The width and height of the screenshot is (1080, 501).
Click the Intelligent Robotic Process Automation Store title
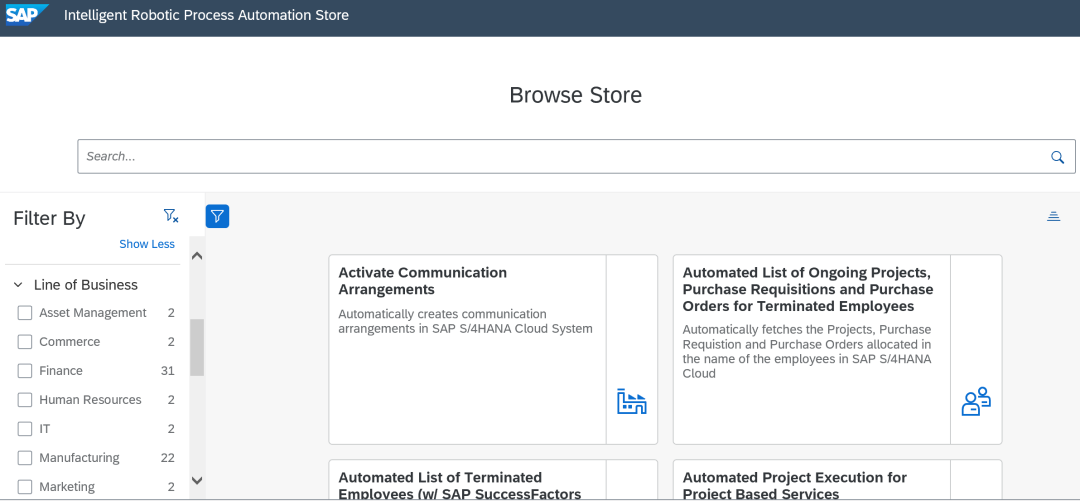click(x=206, y=14)
